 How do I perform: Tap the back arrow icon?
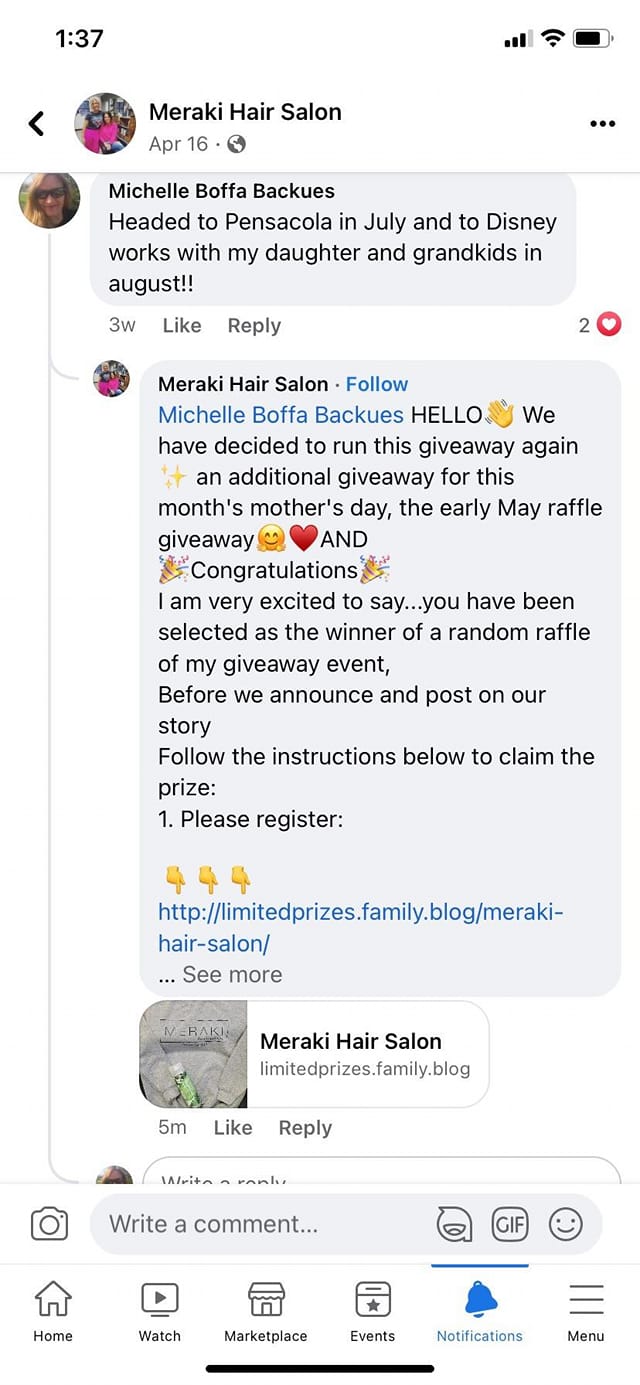tap(37, 124)
